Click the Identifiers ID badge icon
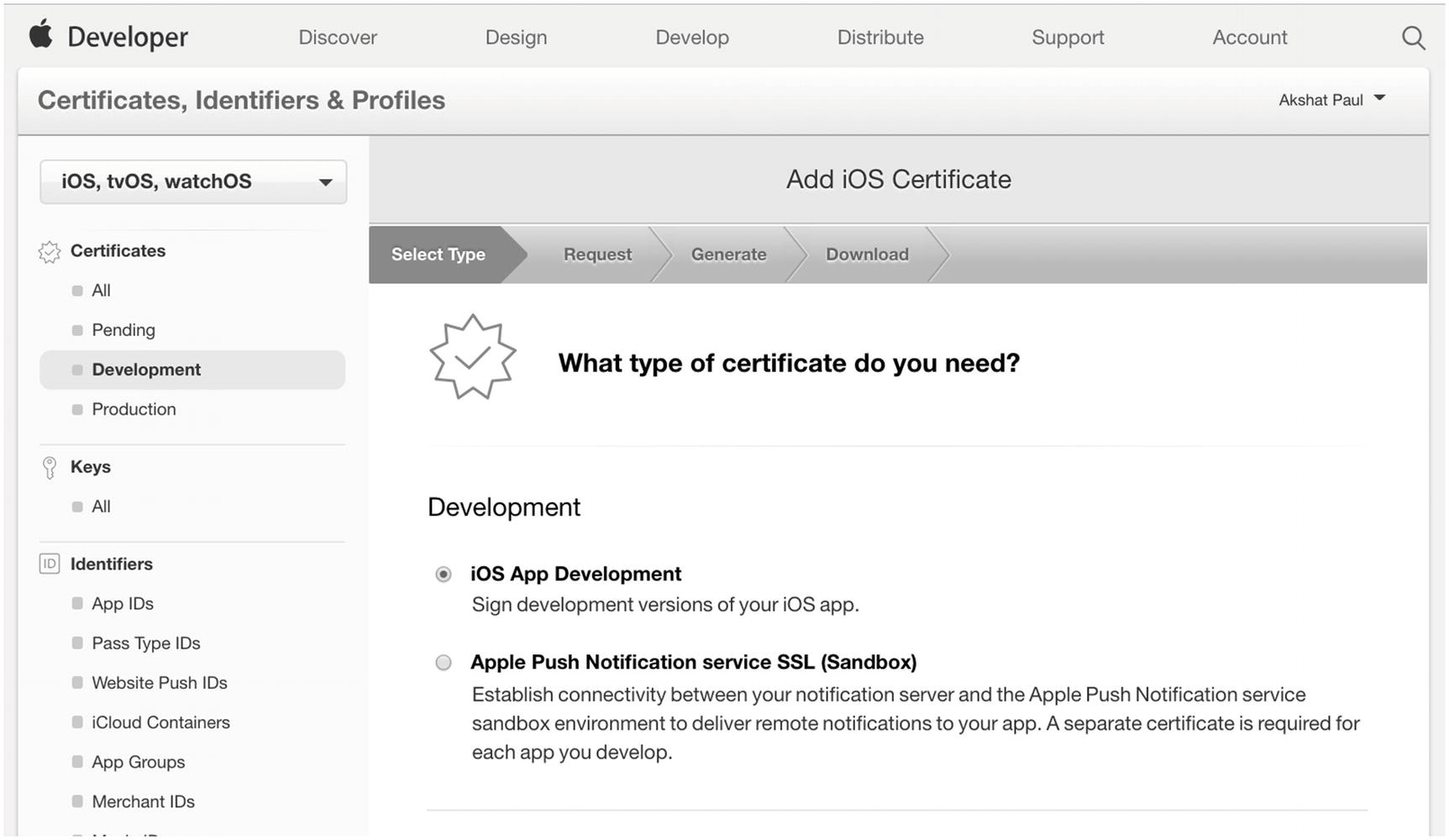 50,564
